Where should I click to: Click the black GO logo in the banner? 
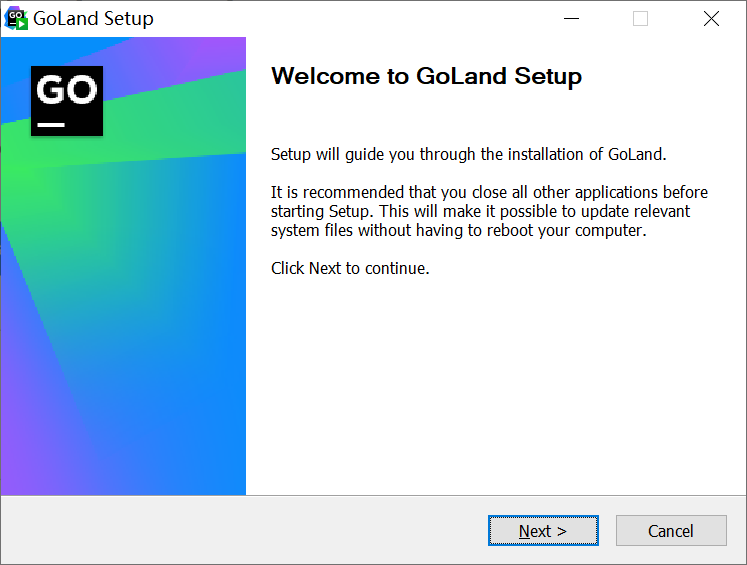pyautogui.click(x=67, y=100)
